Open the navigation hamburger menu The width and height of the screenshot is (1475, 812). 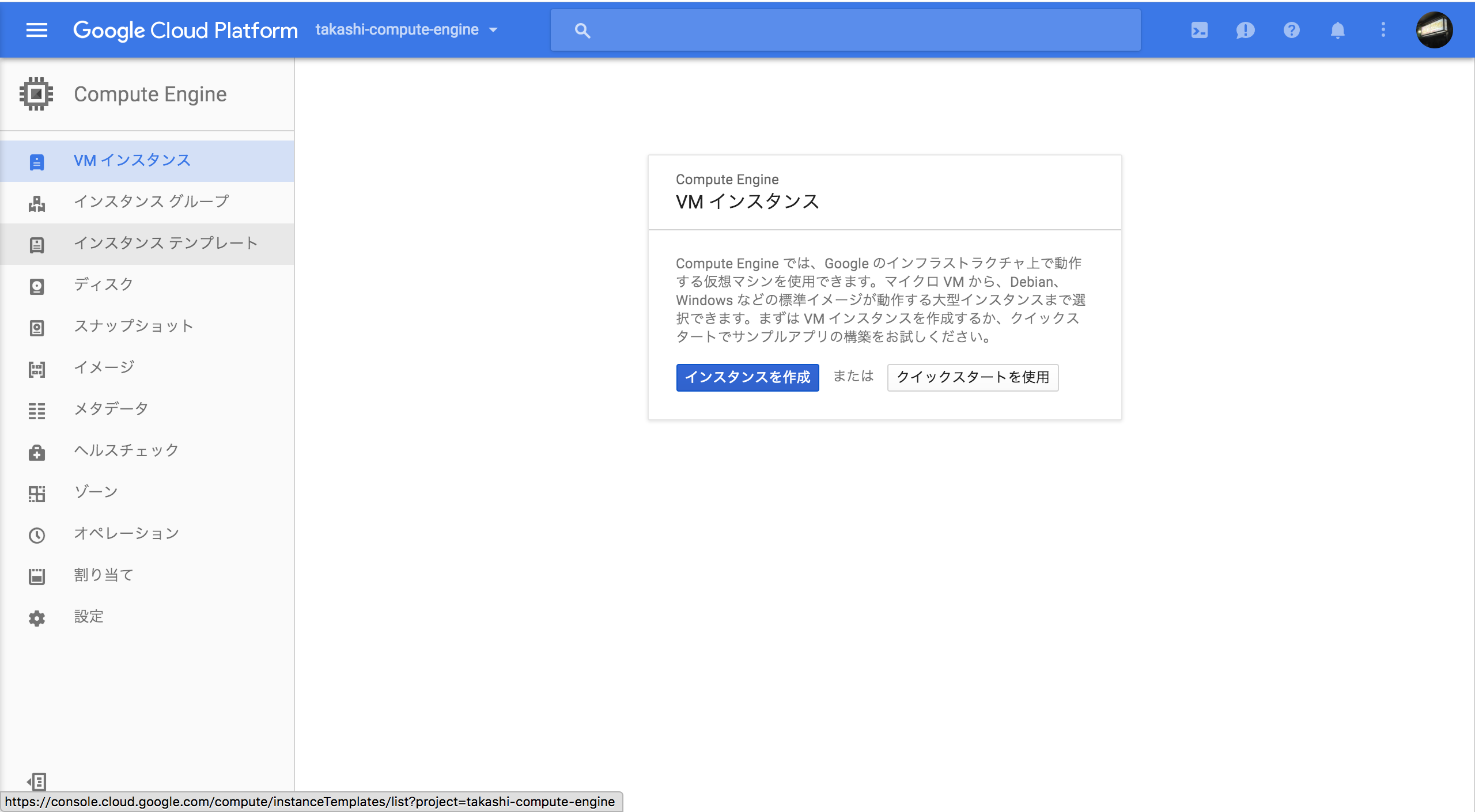pyautogui.click(x=36, y=30)
